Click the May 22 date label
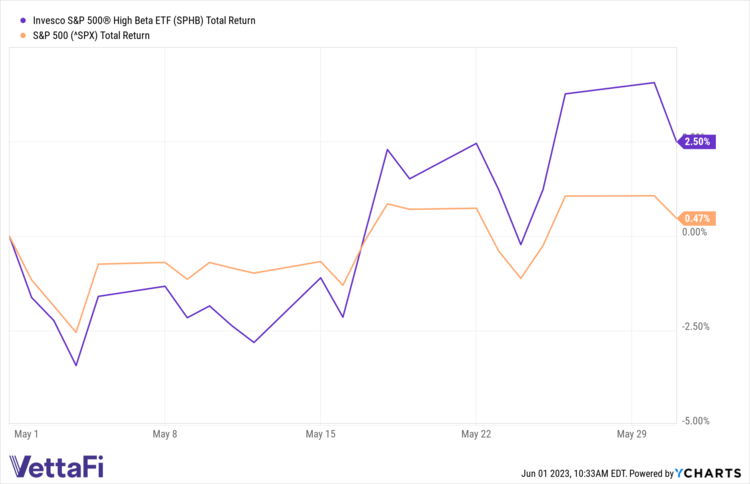 [476, 435]
